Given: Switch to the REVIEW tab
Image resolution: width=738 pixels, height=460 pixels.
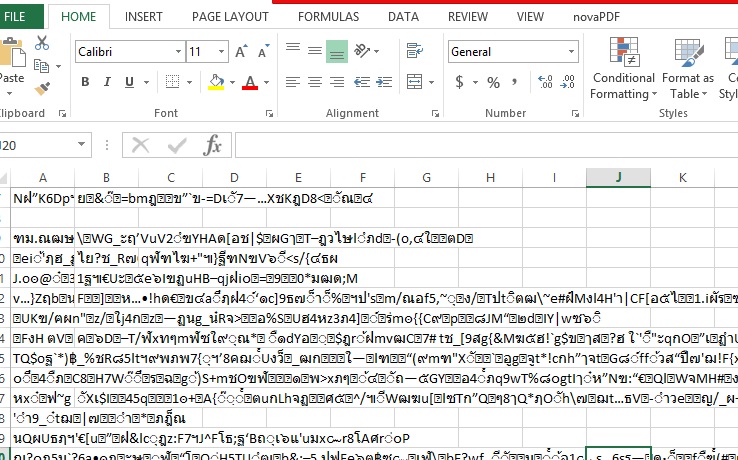Looking at the screenshot, I should coord(468,17).
